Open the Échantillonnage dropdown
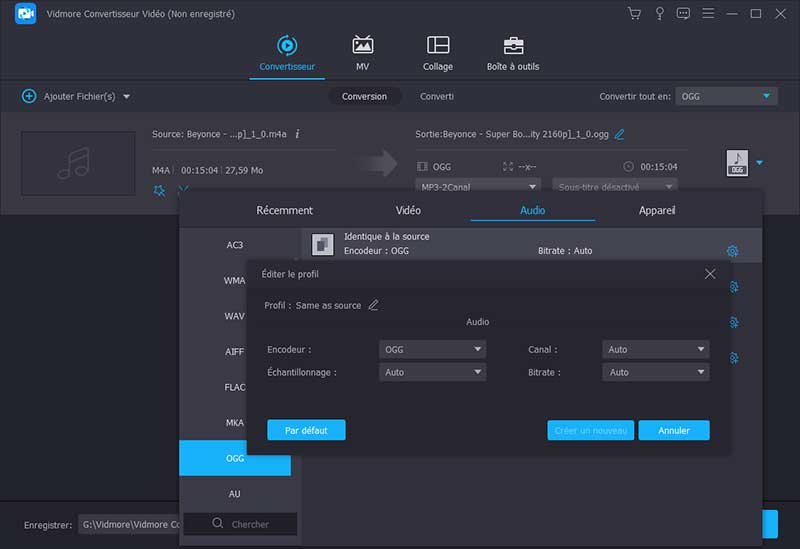 coord(432,372)
